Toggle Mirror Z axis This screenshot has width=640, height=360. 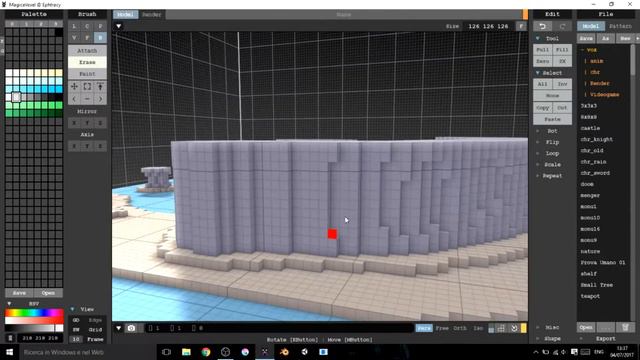(x=100, y=123)
